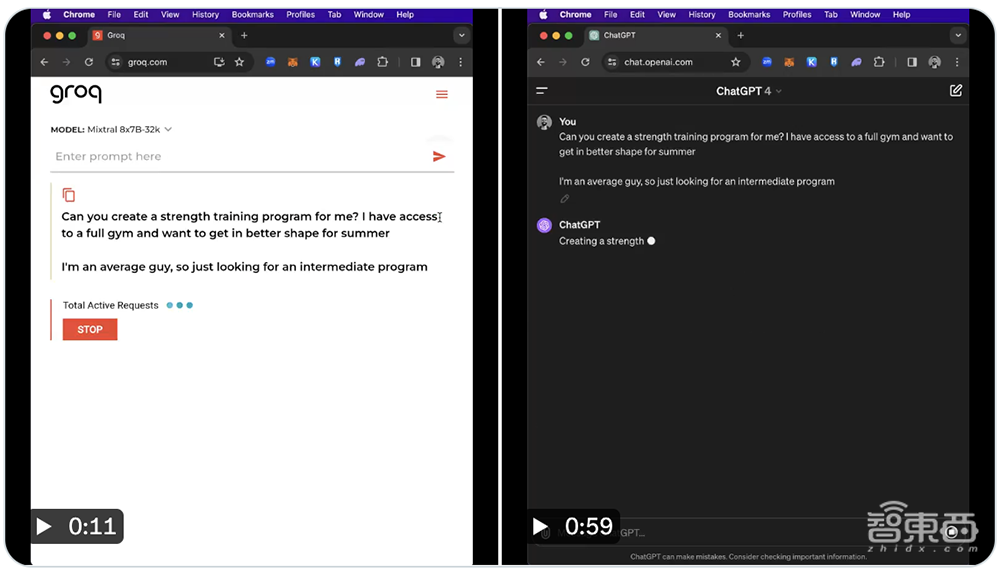Play the right video at 0:59
Image resolution: width=1000 pixels, height=572 pixels.
point(540,526)
